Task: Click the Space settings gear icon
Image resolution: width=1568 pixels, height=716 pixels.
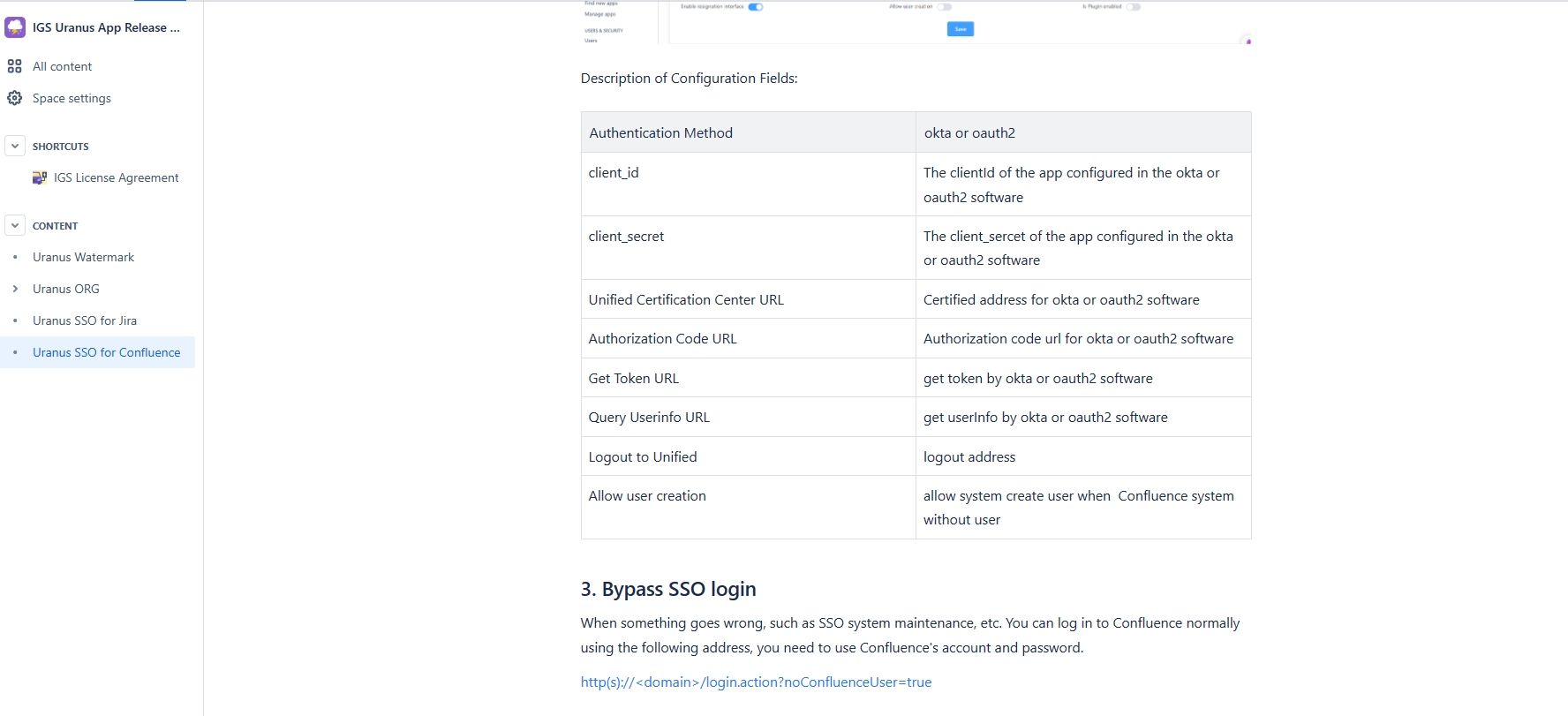Action: (14, 98)
